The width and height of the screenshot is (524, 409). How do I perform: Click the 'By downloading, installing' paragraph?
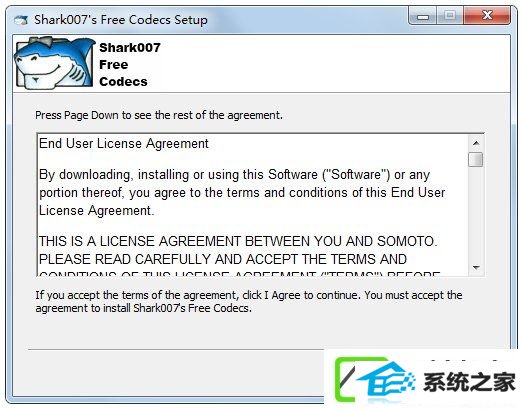click(x=242, y=192)
